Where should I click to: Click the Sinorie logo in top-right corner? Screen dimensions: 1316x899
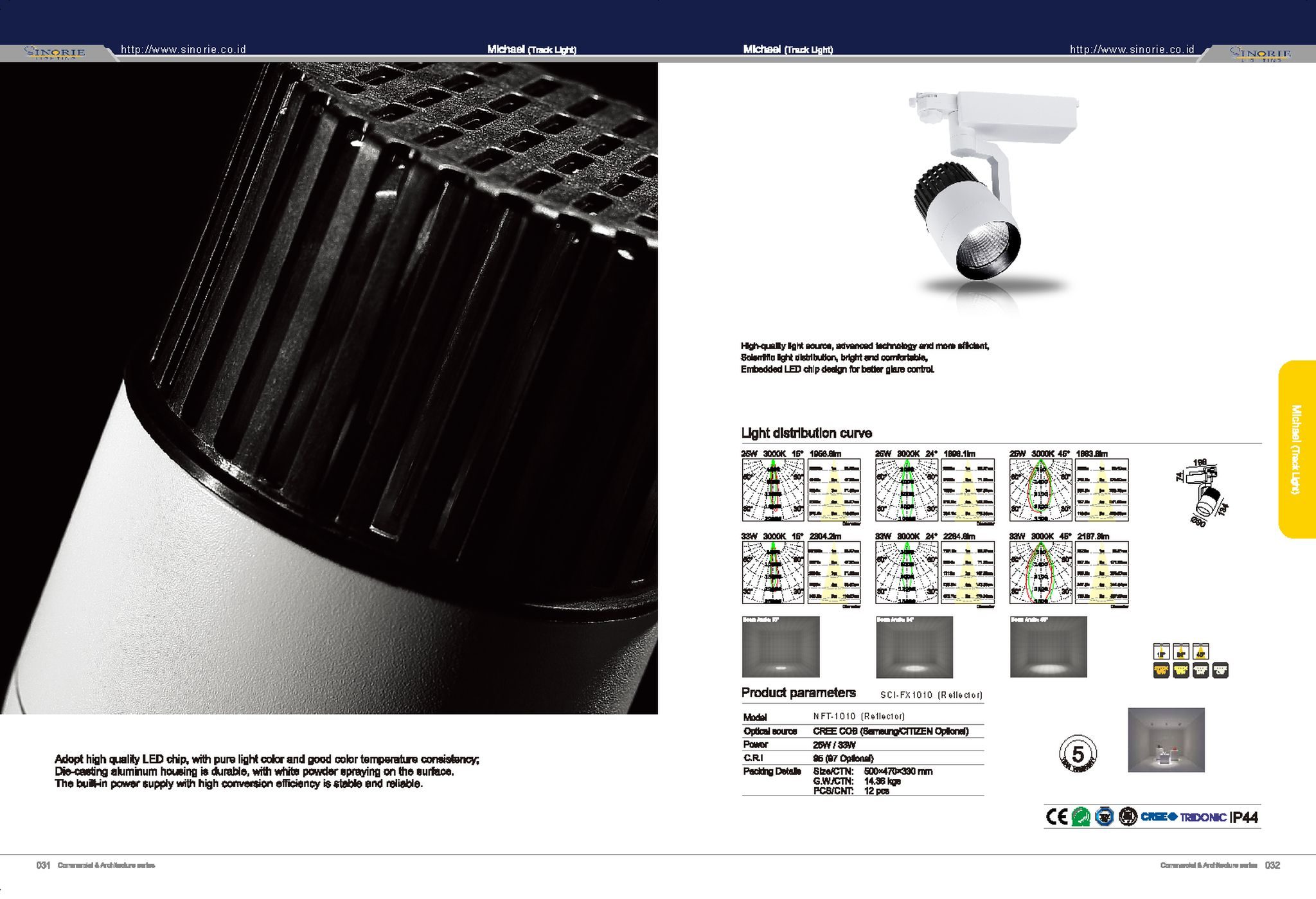click(x=1259, y=53)
